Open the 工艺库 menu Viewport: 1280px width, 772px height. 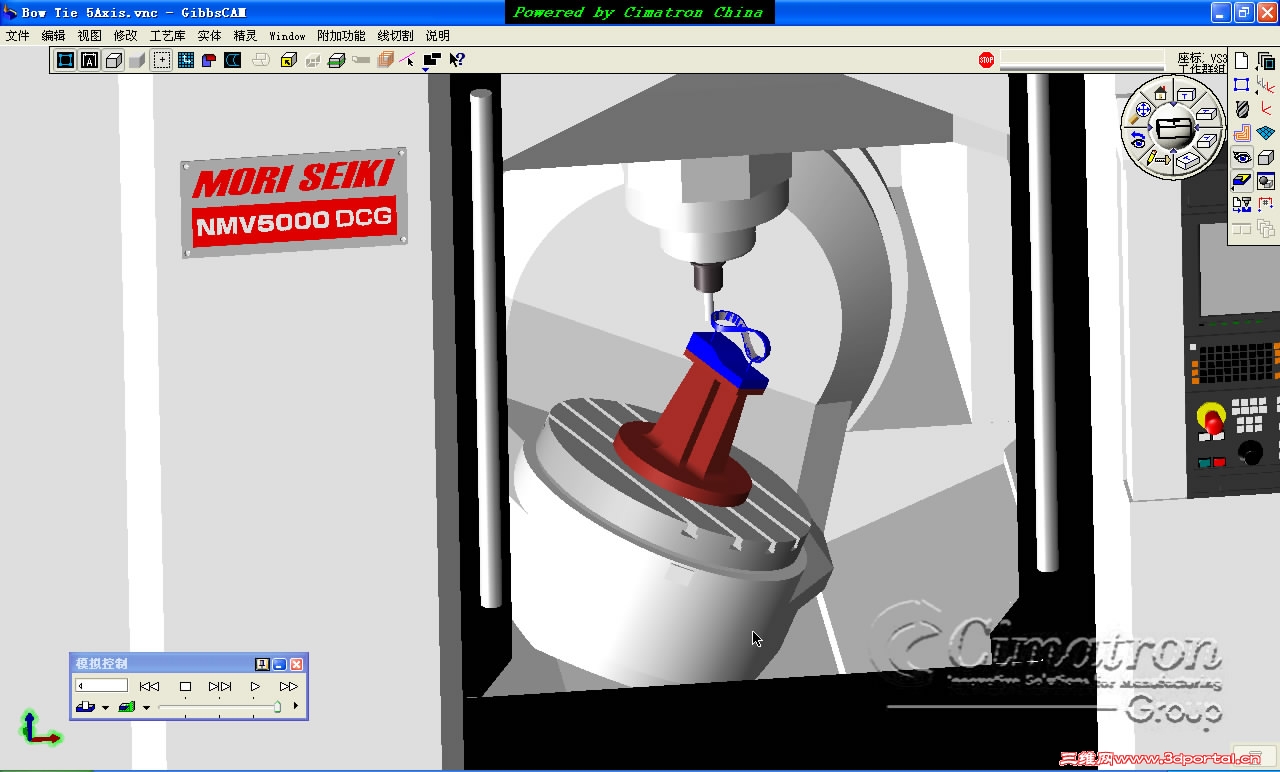[x=168, y=36]
